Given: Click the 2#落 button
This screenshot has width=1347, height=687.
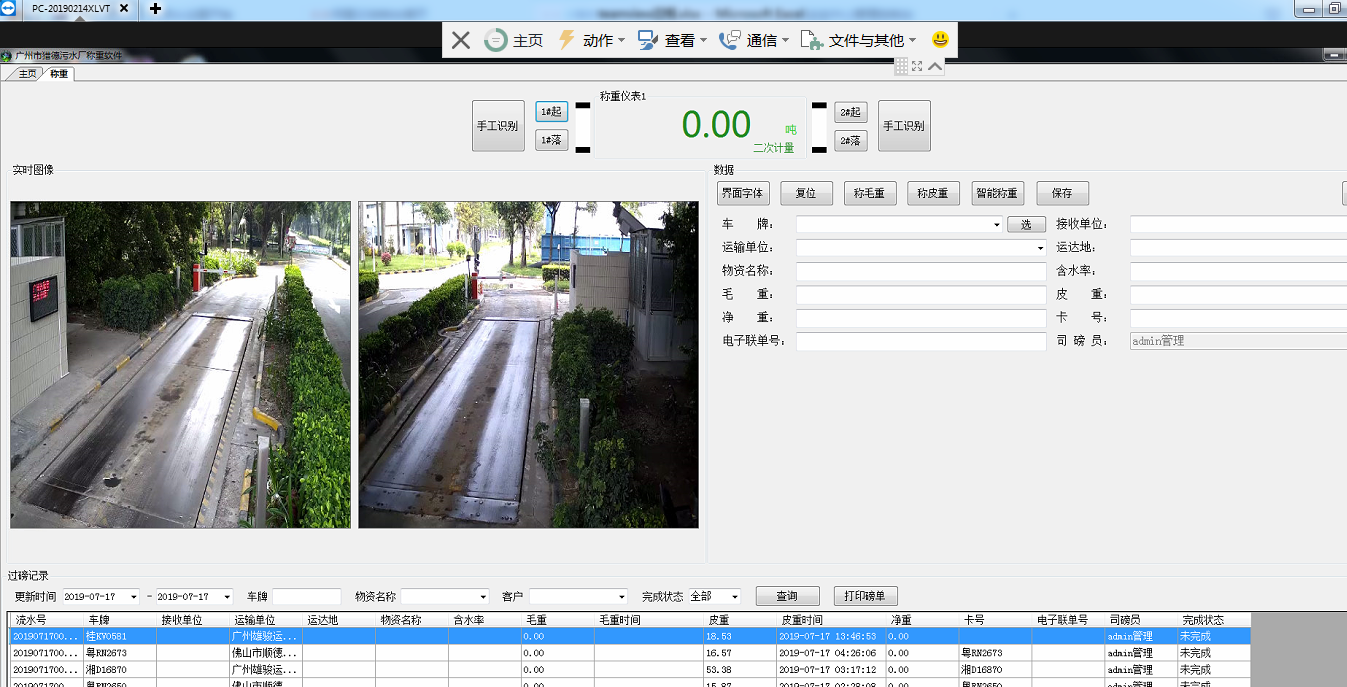Looking at the screenshot, I should coord(850,141).
